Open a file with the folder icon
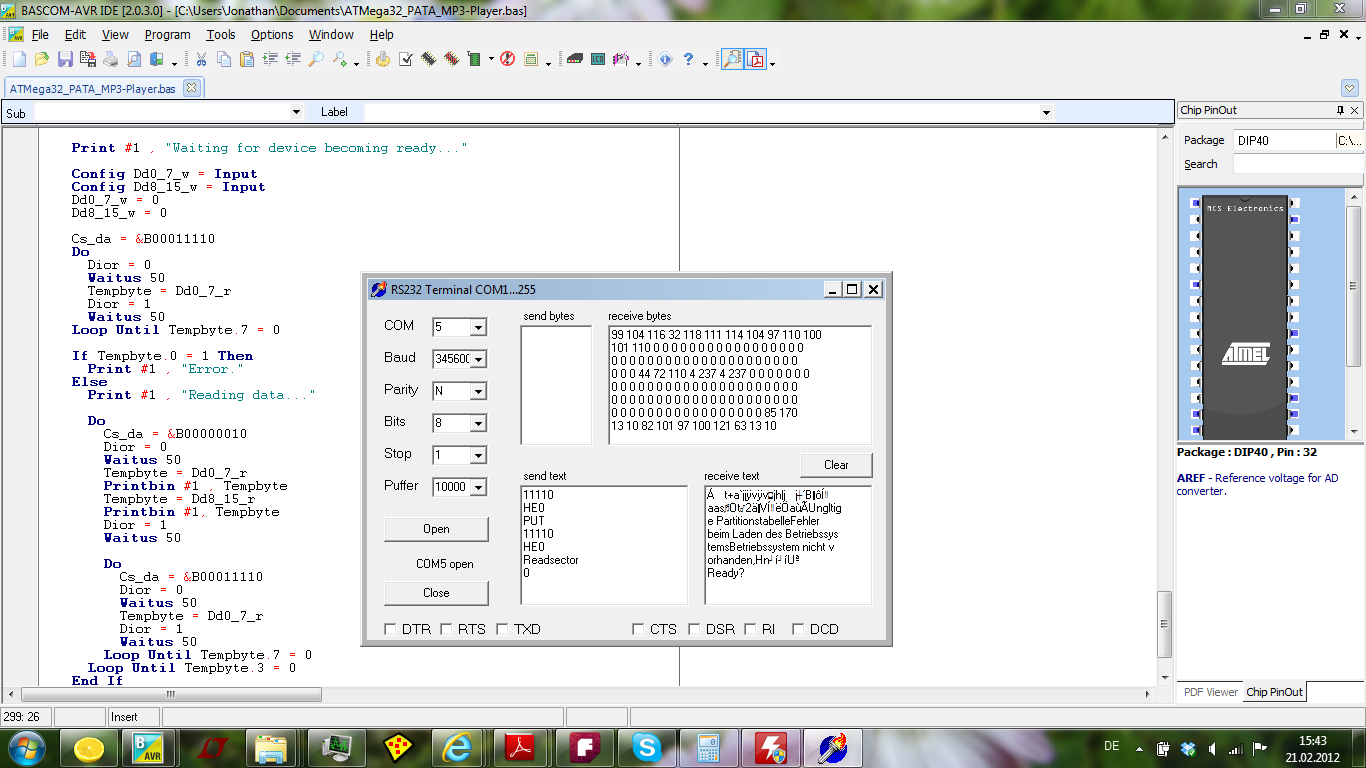Viewport: 1366px width, 768px height. click(x=41, y=60)
